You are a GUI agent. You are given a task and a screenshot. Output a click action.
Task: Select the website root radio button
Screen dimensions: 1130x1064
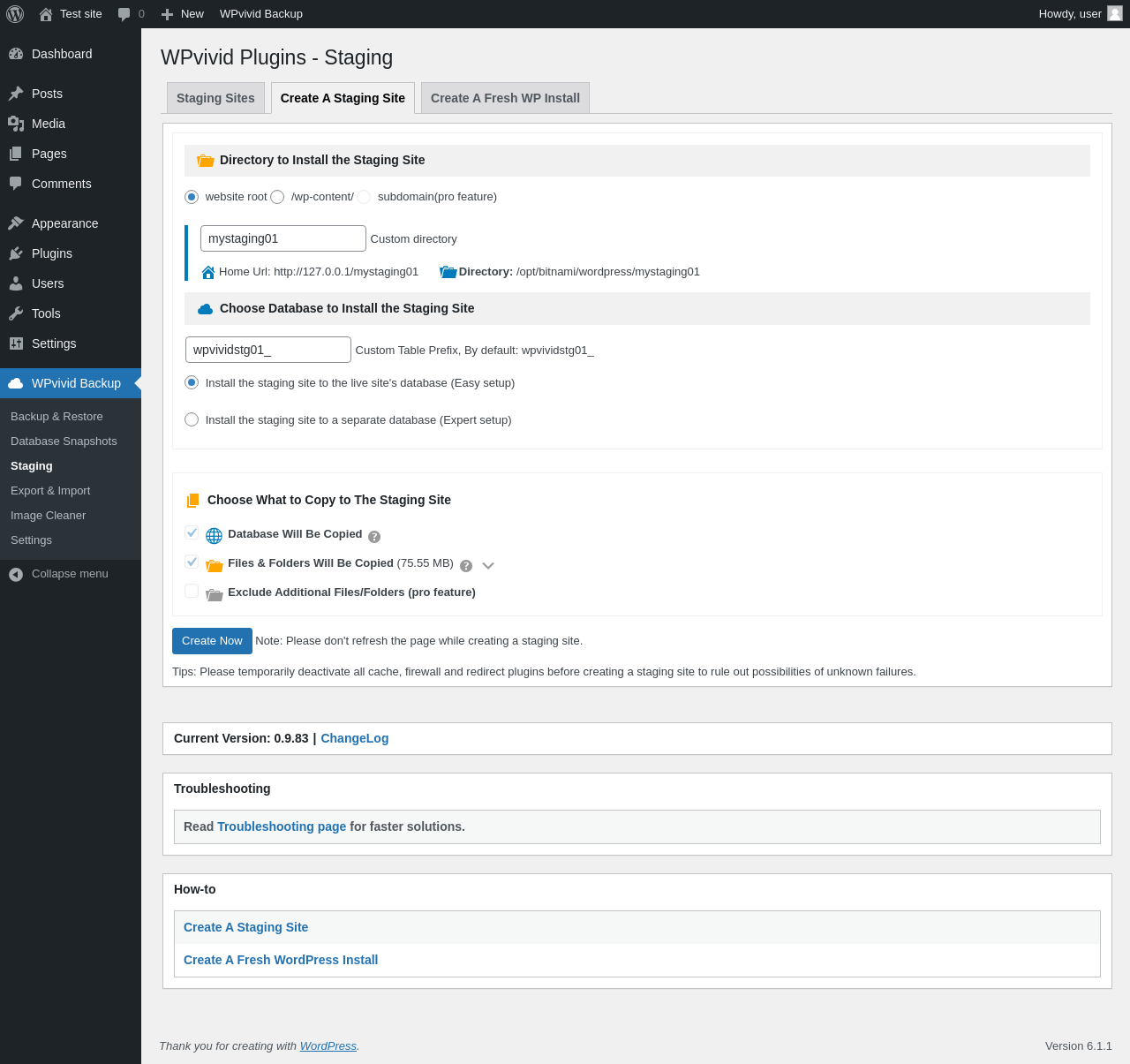pos(192,197)
